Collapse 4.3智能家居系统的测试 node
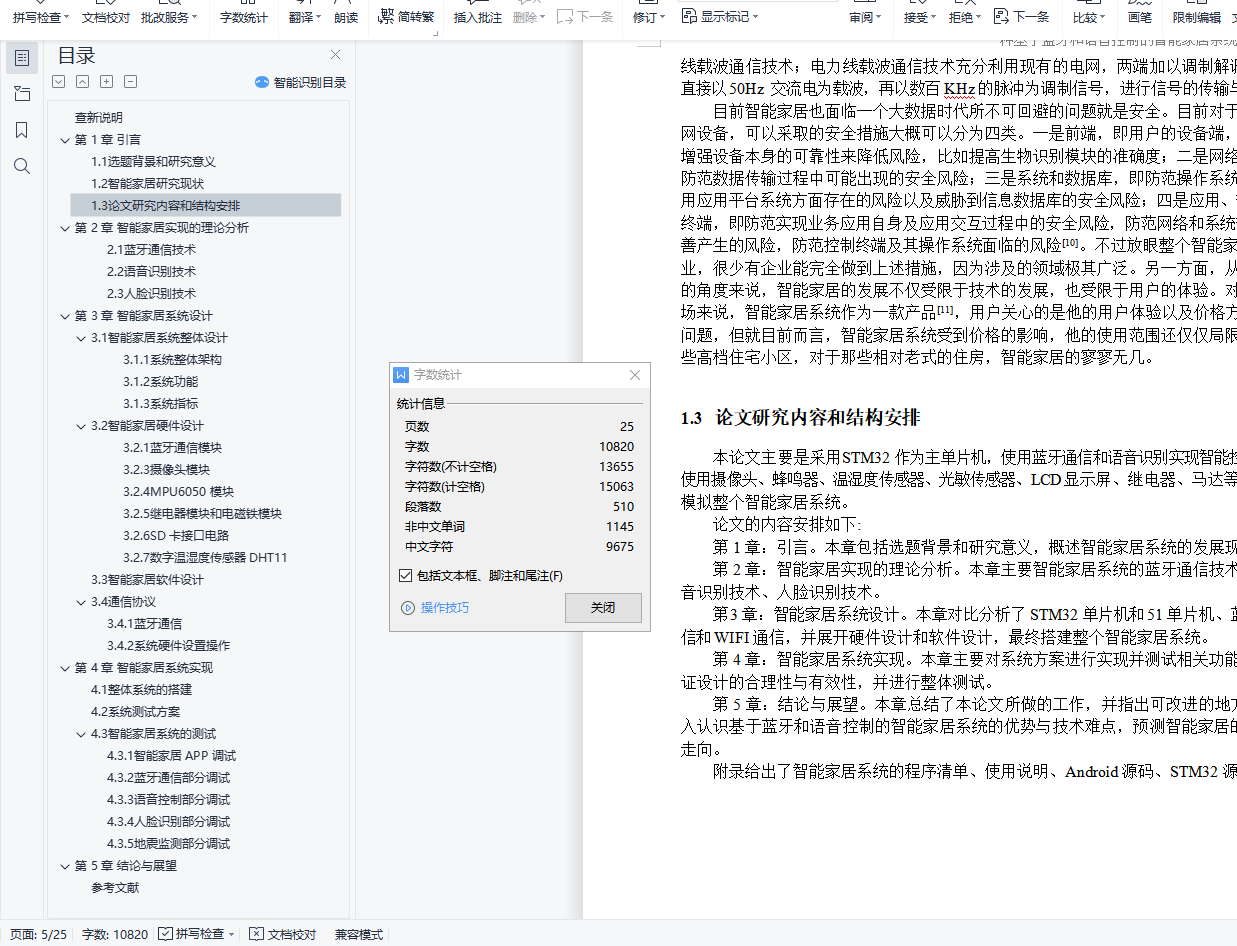The width and height of the screenshot is (1237, 946). coord(81,734)
